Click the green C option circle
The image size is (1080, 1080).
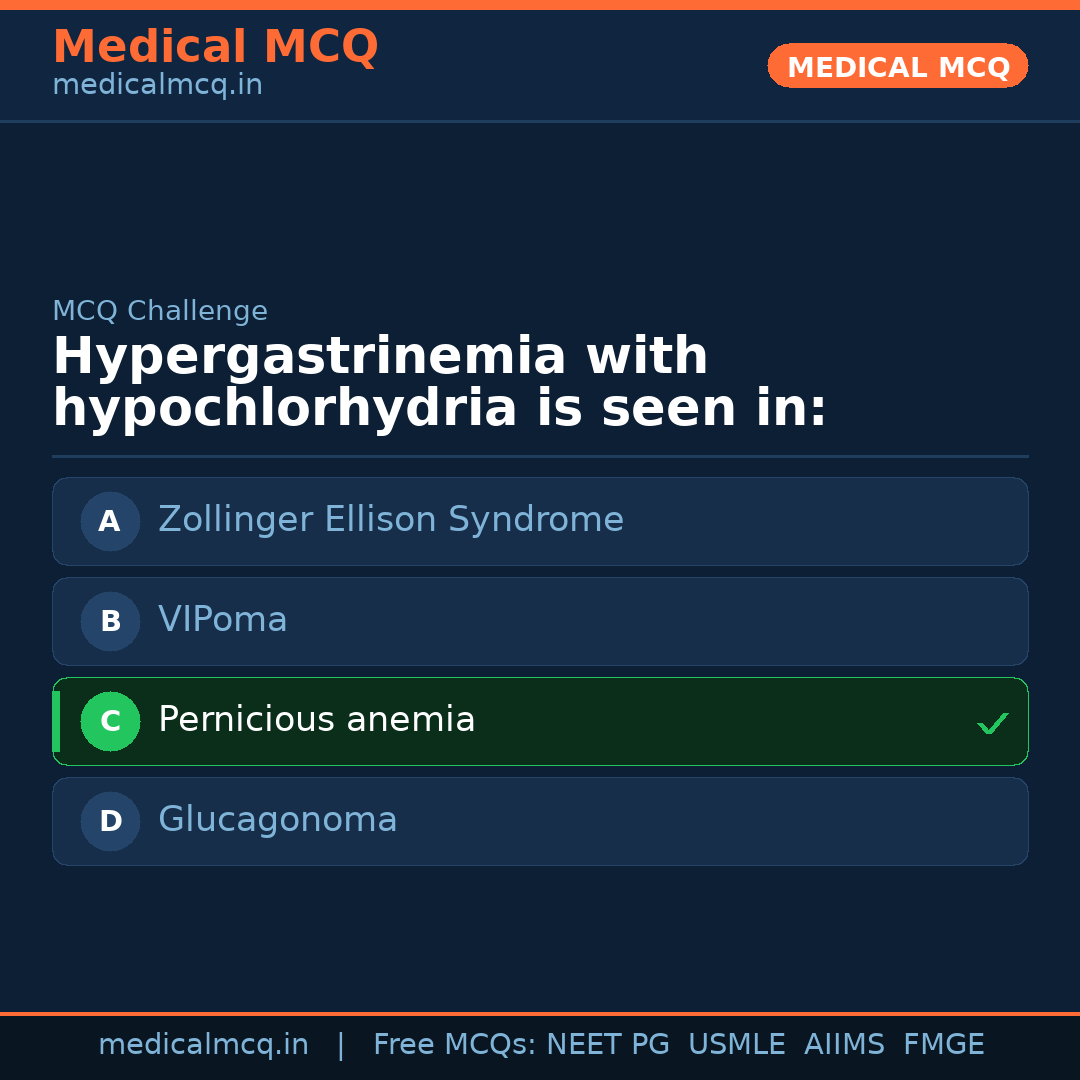click(110, 721)
